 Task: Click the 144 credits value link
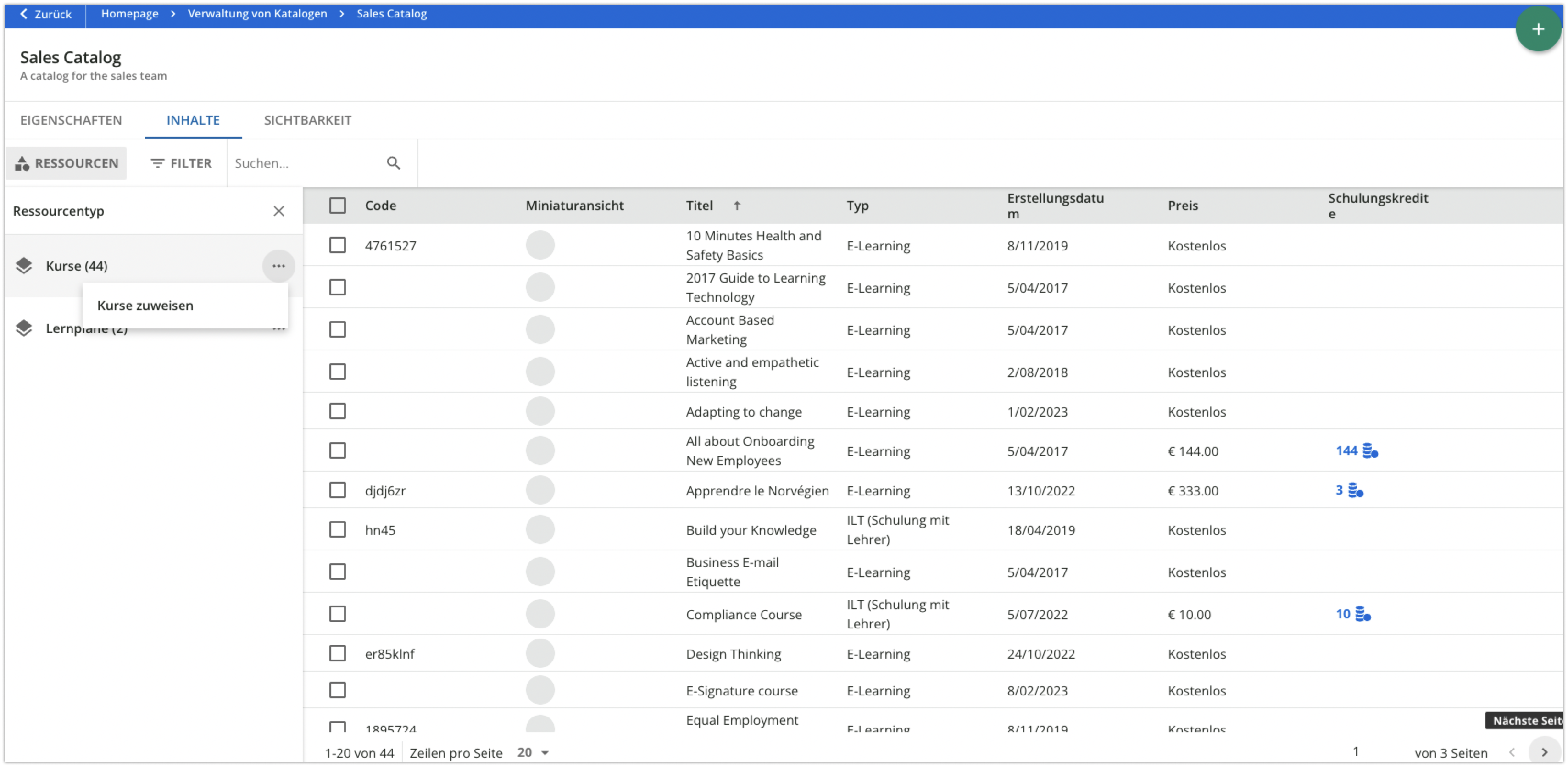(1346, 451)
